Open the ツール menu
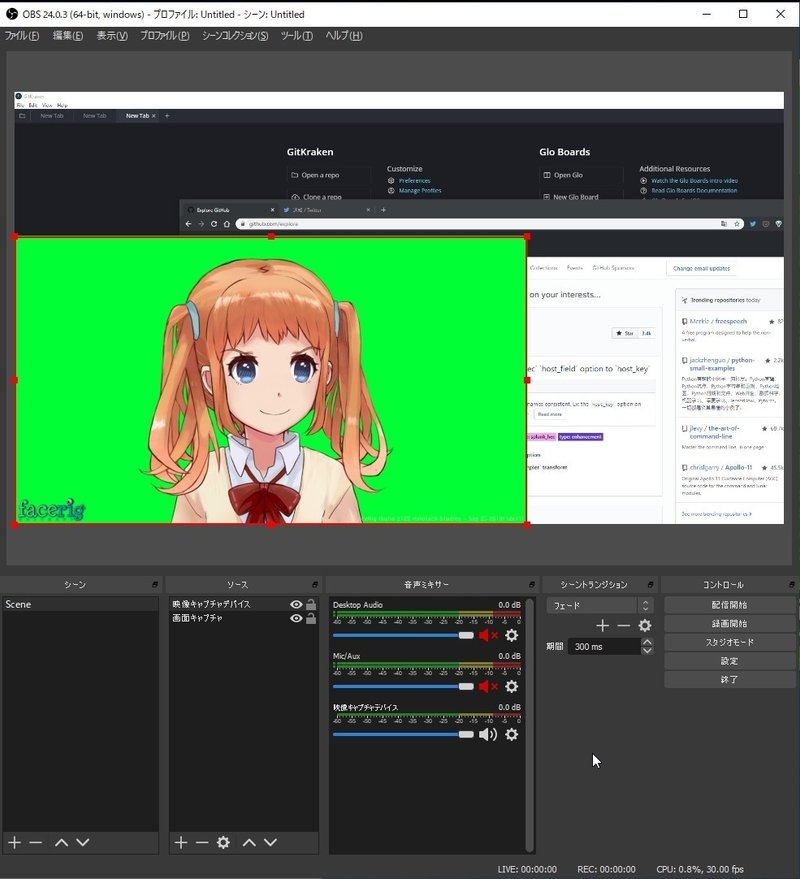 click(x=297, y=36)
